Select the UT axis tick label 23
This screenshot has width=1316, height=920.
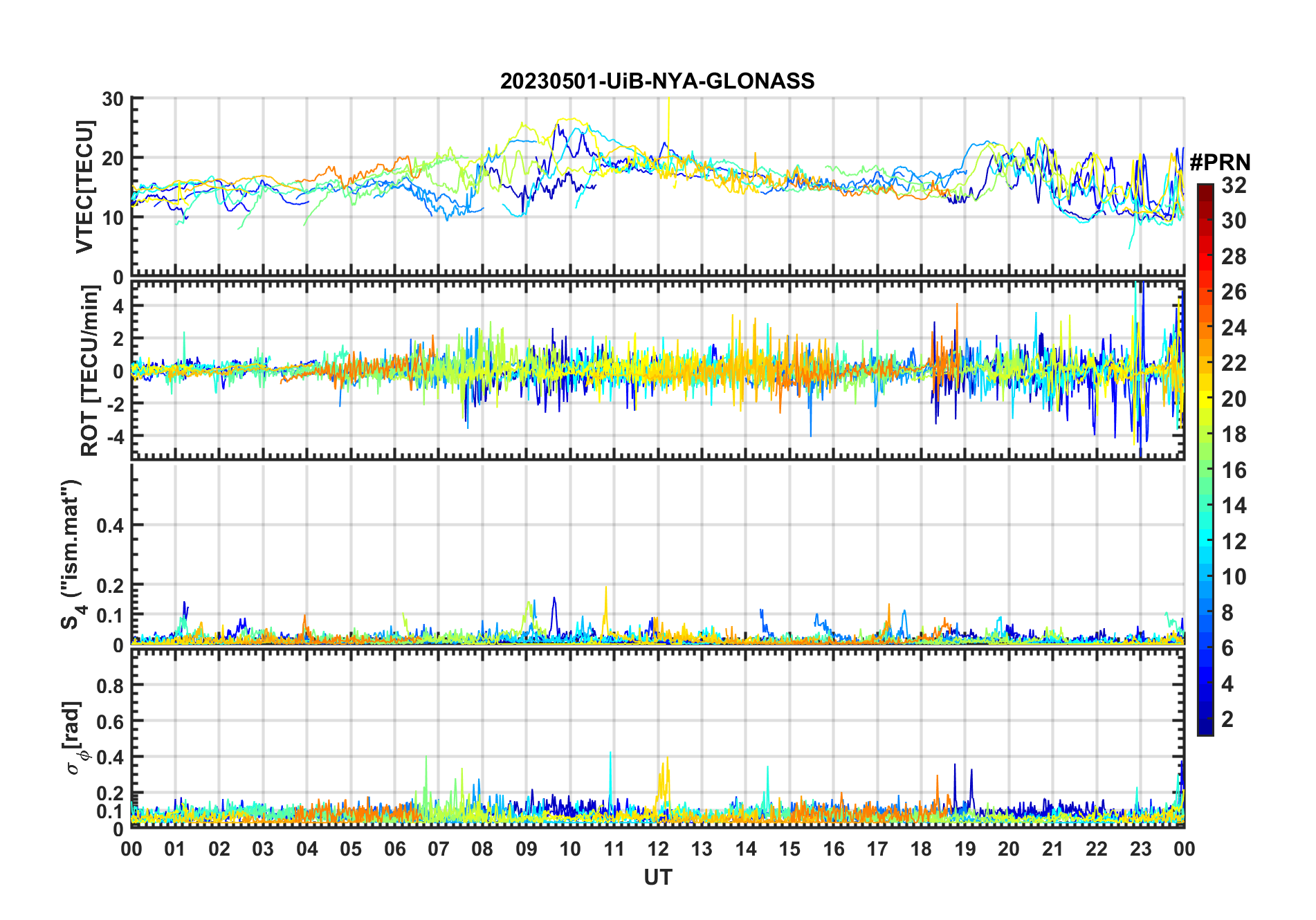(x=1141, y=849)
